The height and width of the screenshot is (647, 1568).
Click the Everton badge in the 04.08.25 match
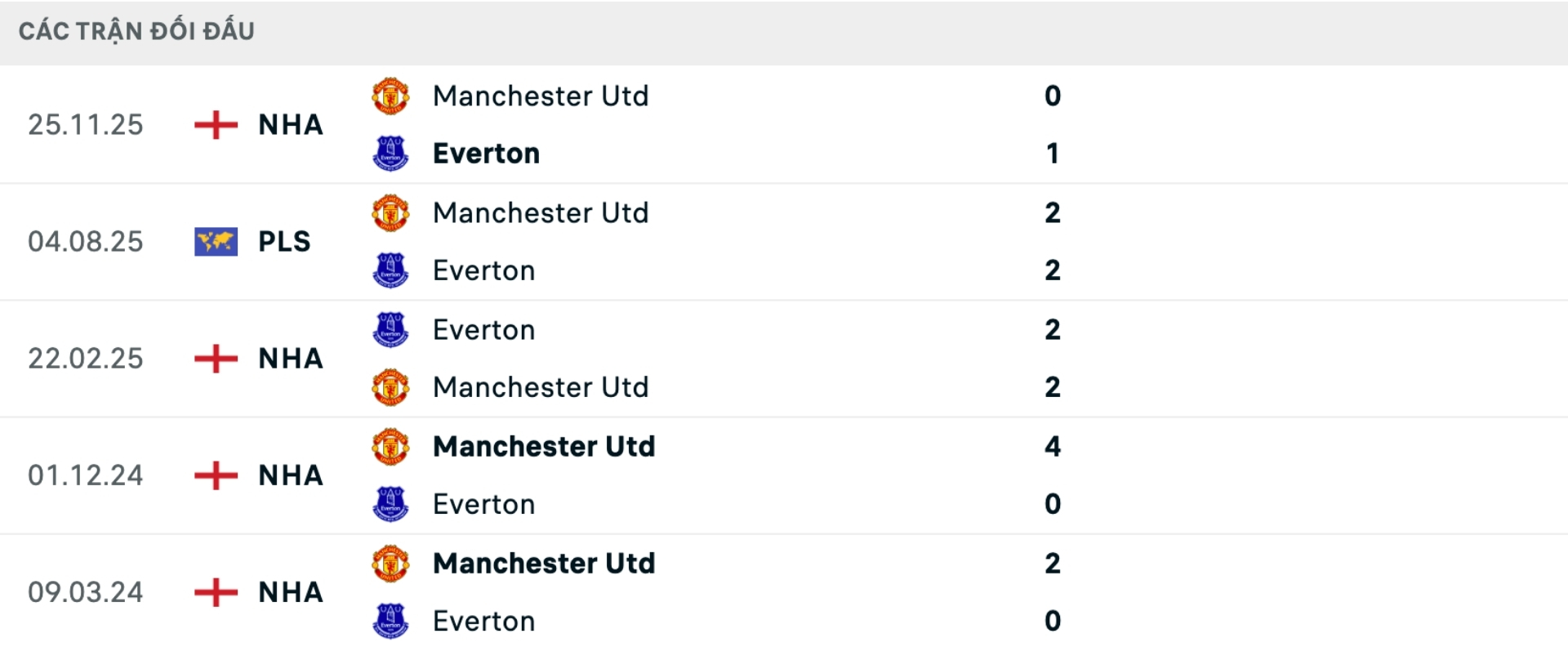click(391, 270)
